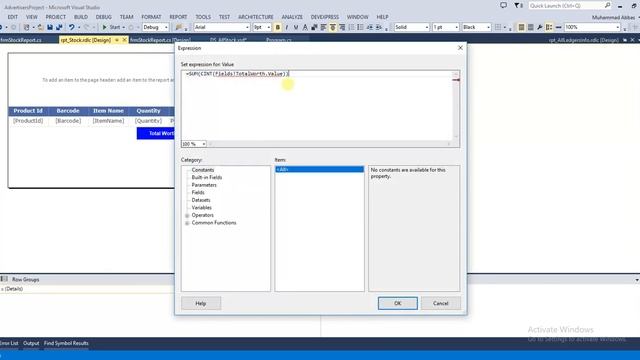Select the Constants category
Image resolution: width=640 pixels, height=360 pixels.
tap(203, 170)
